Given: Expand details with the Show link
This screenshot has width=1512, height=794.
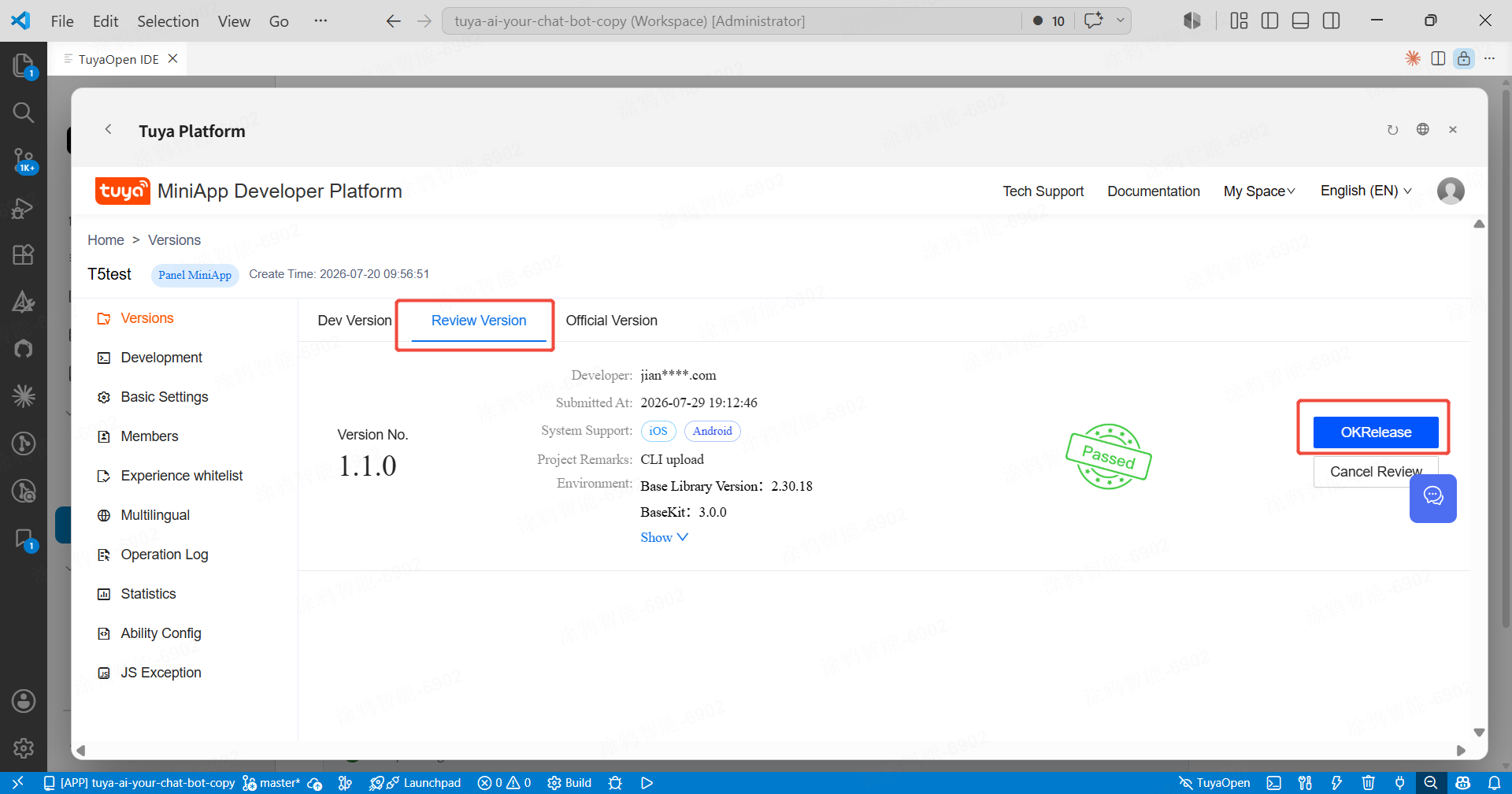Looking at the screenshot, I should (664, 537).
